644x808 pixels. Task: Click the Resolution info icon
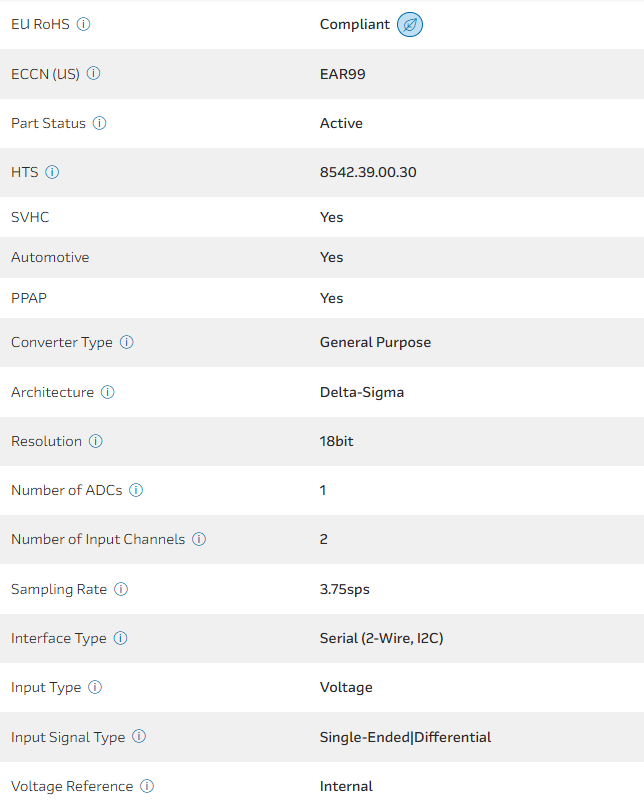point(96,441)
